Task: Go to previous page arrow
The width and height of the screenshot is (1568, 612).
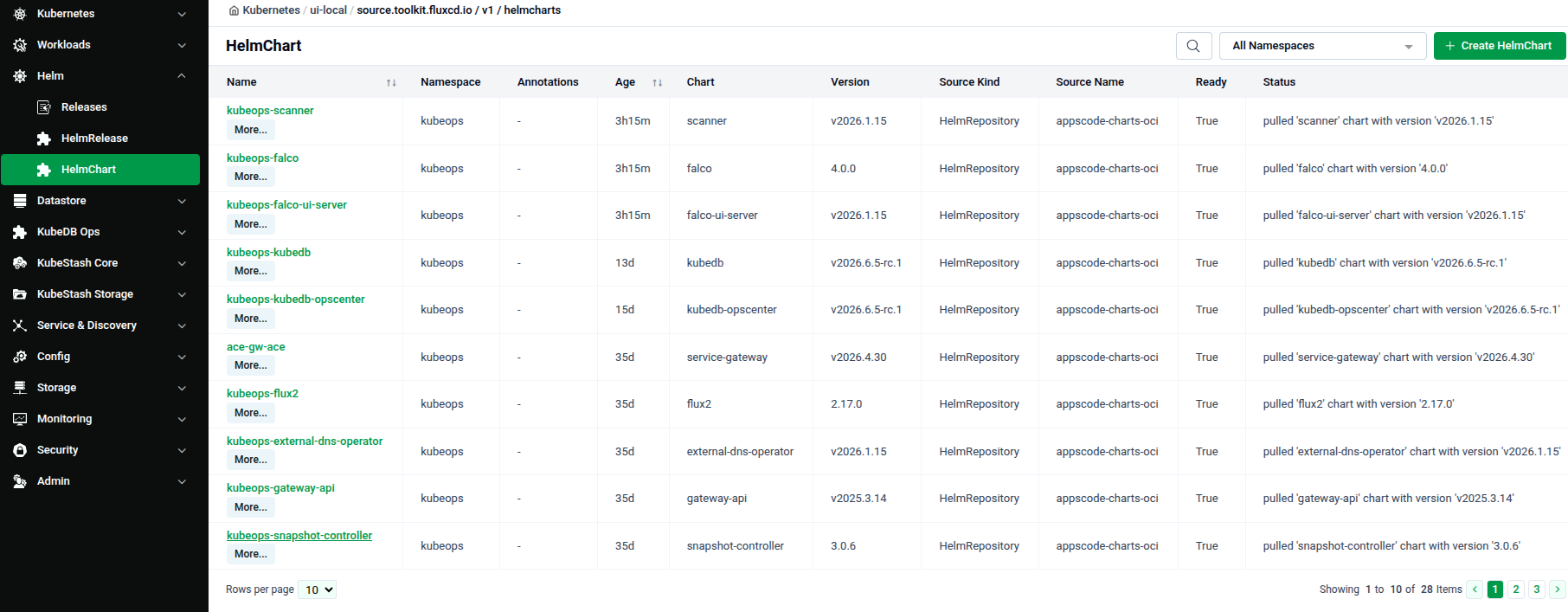Action: [1475, 589]
